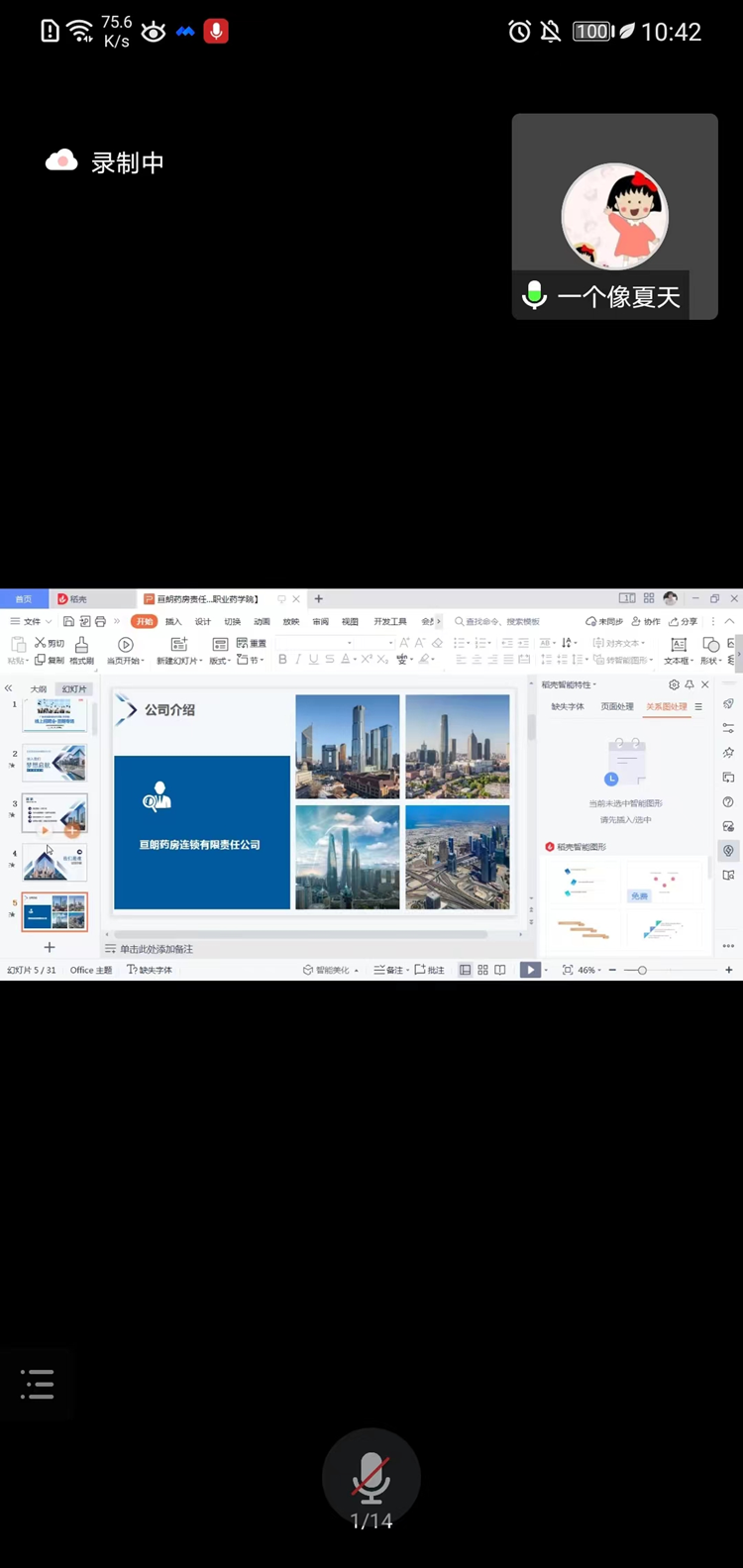Open the 页面处理 panel tab
This screenshot has height=1568, width=743.
(x=617, y=706)
